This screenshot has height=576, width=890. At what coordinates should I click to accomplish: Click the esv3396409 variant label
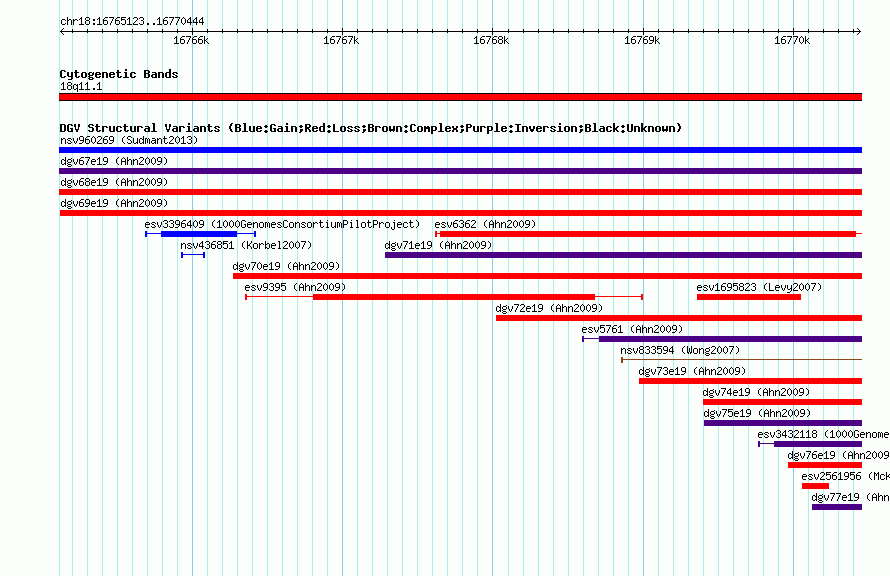[x=282, y=224]
